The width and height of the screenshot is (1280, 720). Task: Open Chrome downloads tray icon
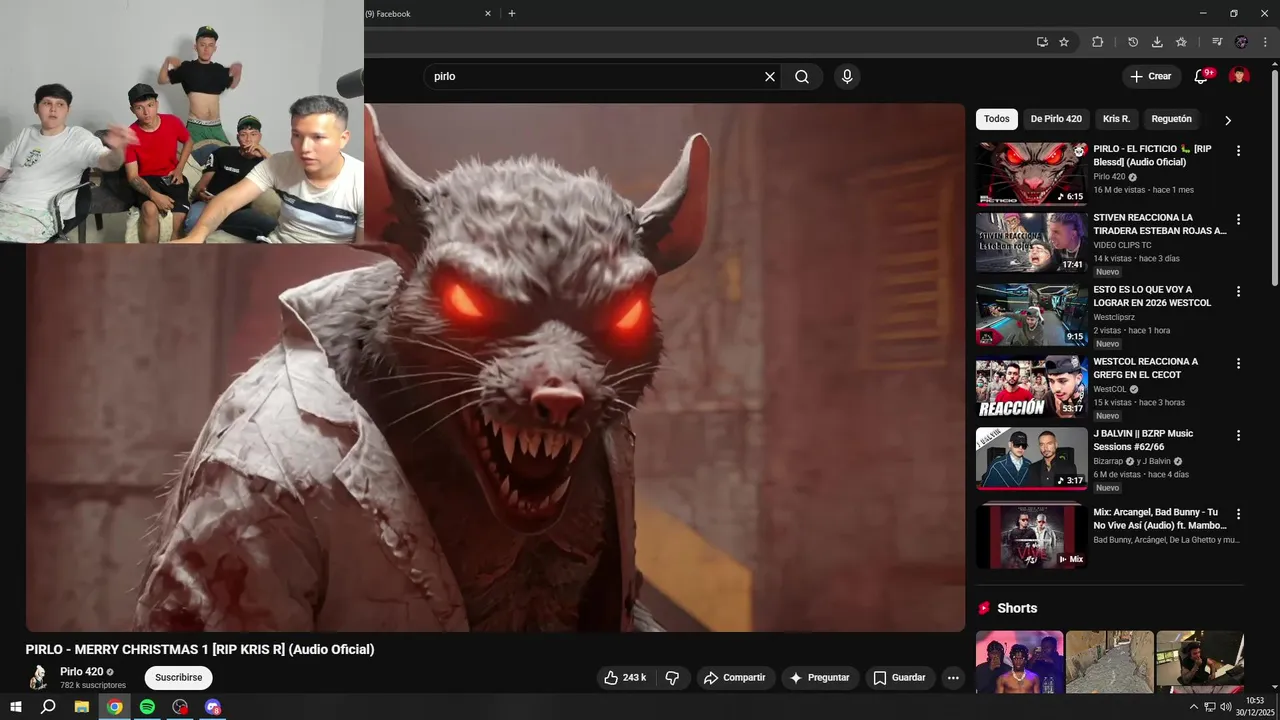[x=1157, y=42]
